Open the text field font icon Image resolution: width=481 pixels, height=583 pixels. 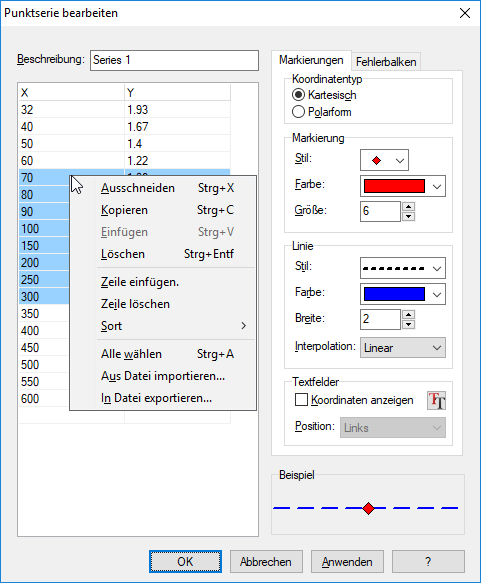click(x=436, y=400)
